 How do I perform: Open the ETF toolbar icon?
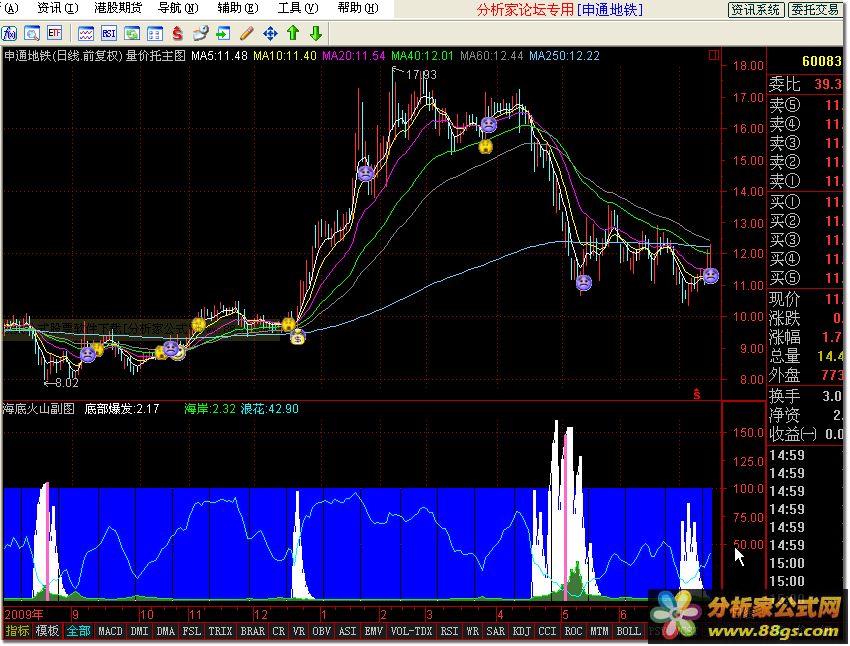[55, 34]
